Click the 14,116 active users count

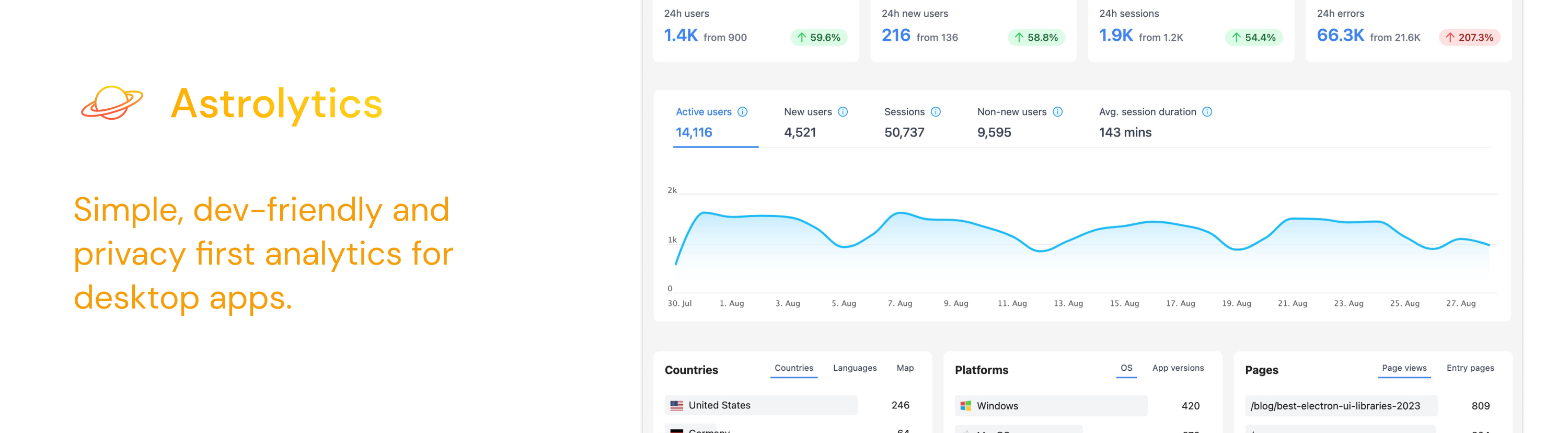point(694,132)
